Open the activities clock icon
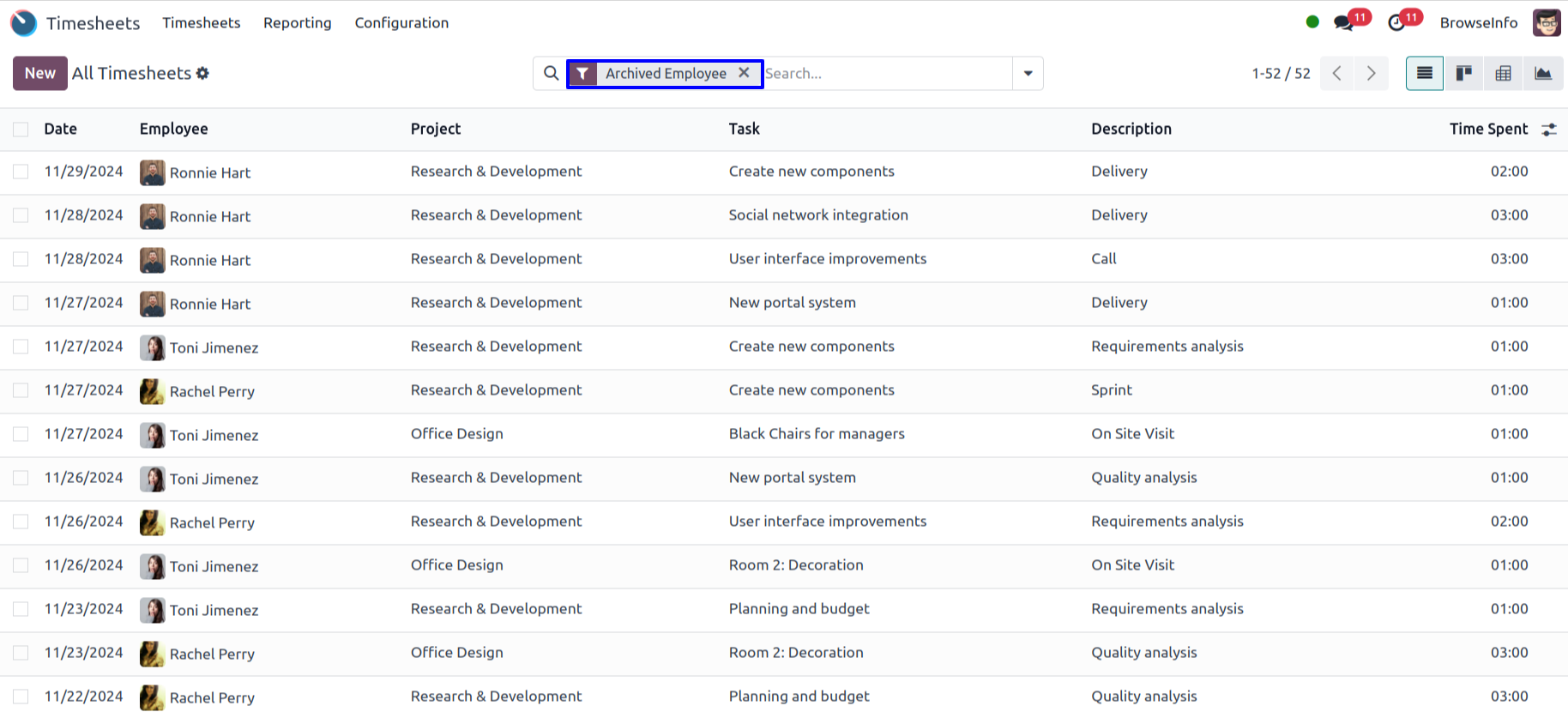This screenshot has width=1568, height=718. (x=1396, y=23)
